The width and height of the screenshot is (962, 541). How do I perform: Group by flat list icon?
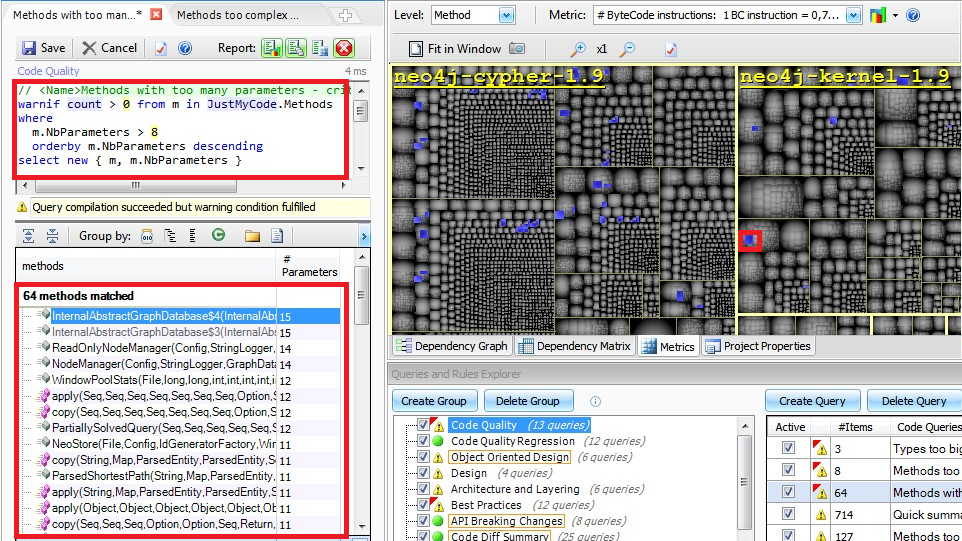(193, 236)
